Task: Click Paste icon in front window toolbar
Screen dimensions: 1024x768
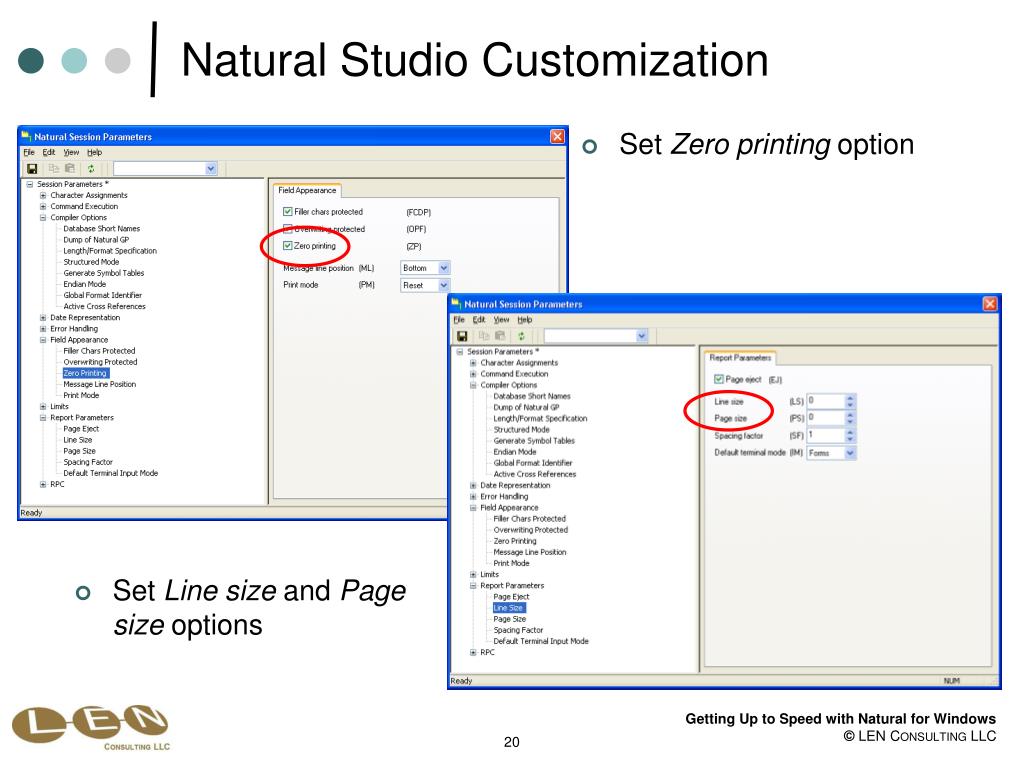Action: point(500,336)
